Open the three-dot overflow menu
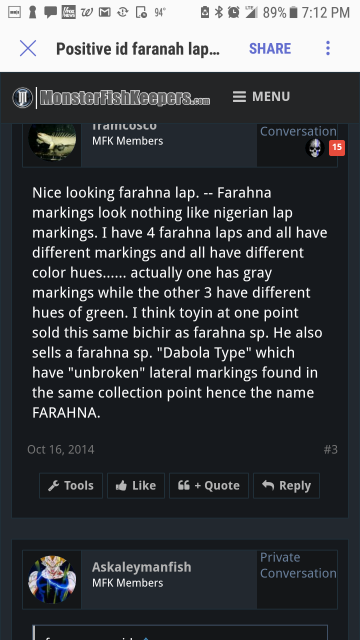 point(328,49)
